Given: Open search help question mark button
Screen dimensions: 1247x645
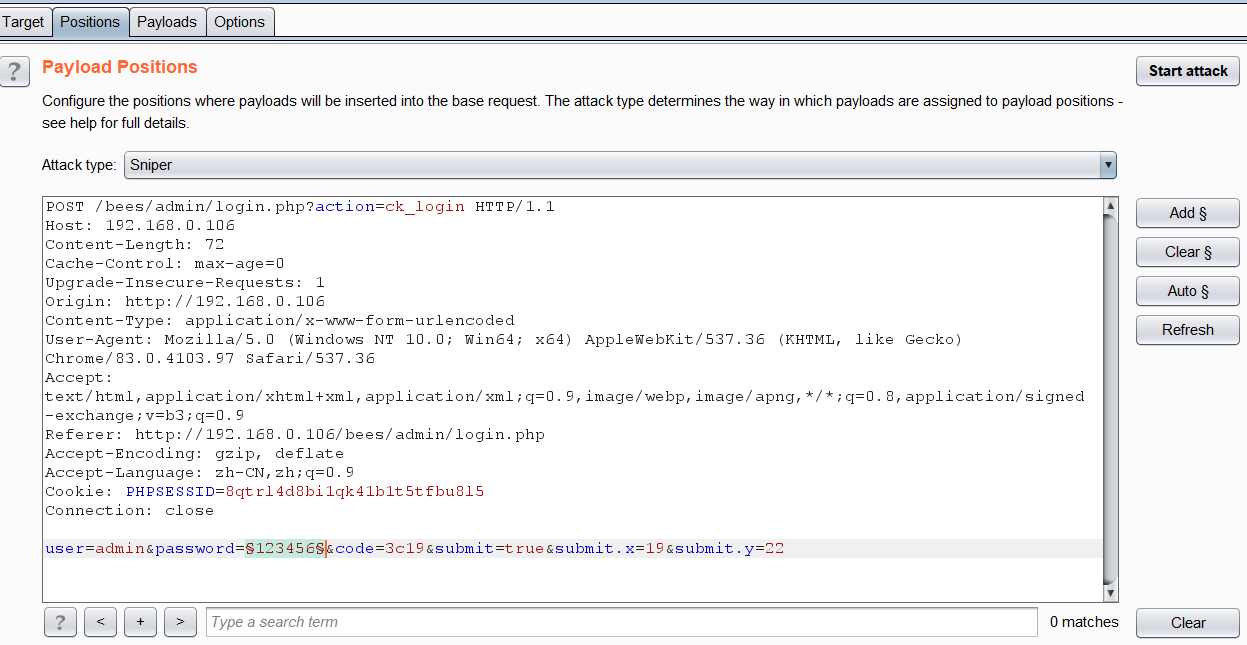Looking at the screenshot, I should (x=60, y=622).
